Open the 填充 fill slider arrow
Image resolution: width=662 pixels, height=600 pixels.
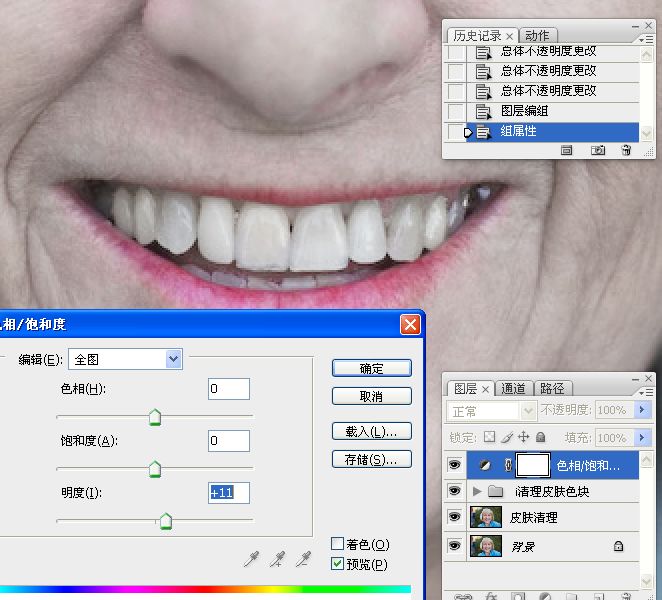point(642,437)
